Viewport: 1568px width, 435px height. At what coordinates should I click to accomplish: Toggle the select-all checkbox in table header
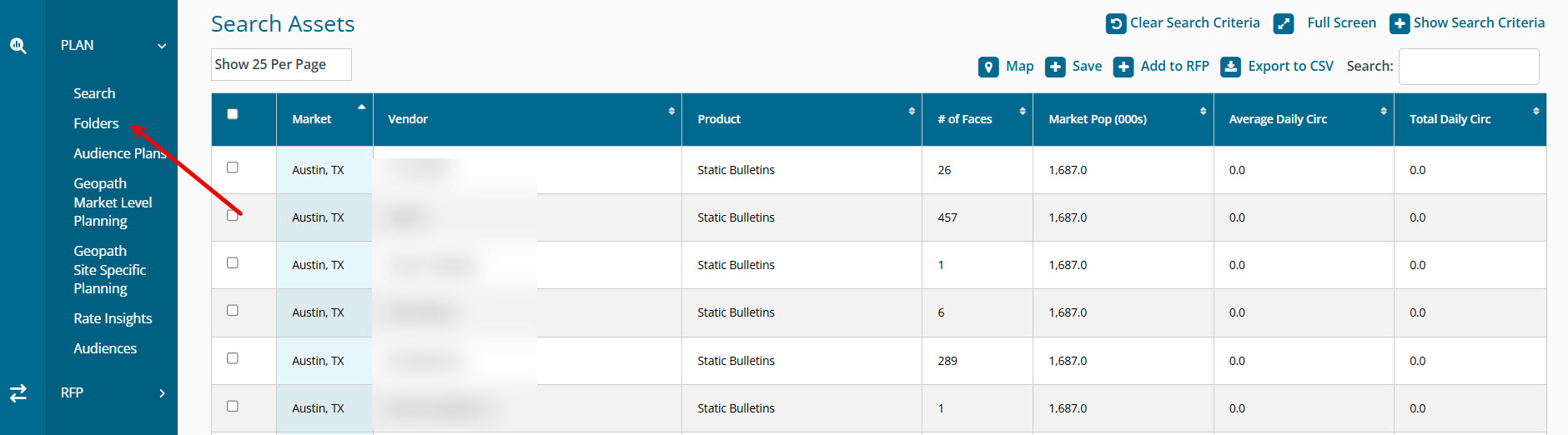pos(233,114)
